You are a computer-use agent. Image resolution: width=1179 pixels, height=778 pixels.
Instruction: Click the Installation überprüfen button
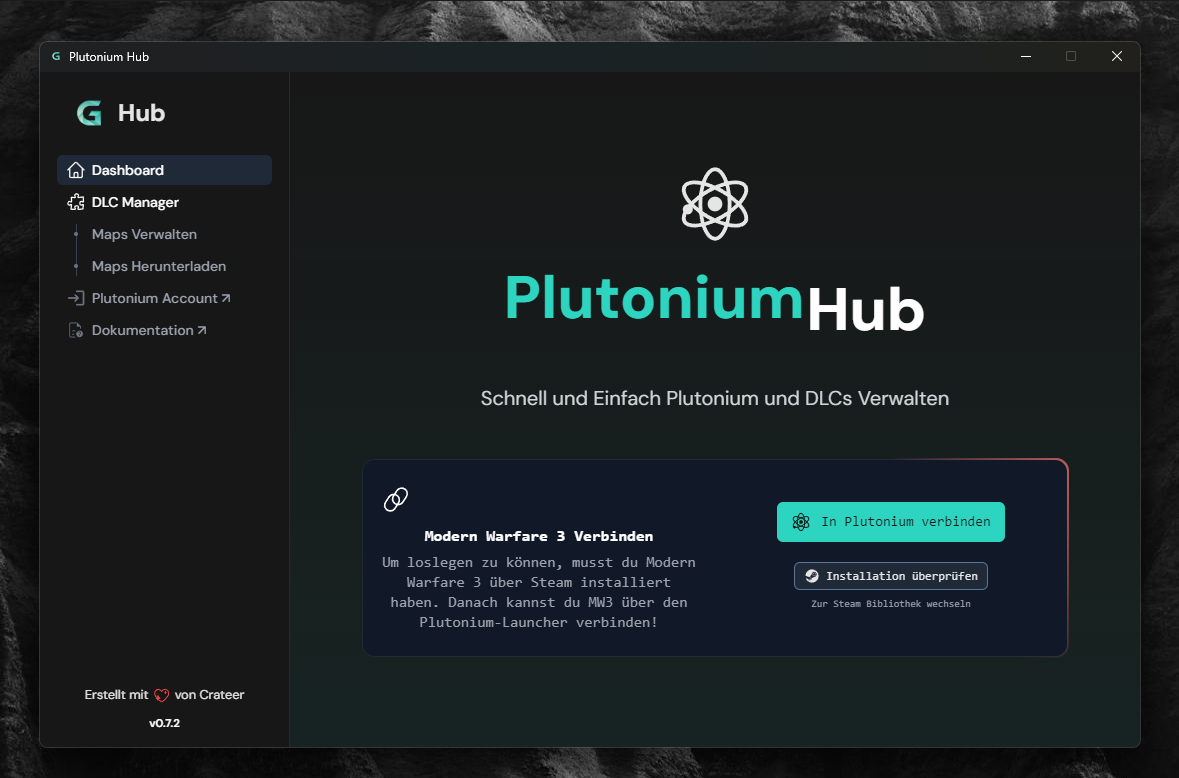pos(890,576)
